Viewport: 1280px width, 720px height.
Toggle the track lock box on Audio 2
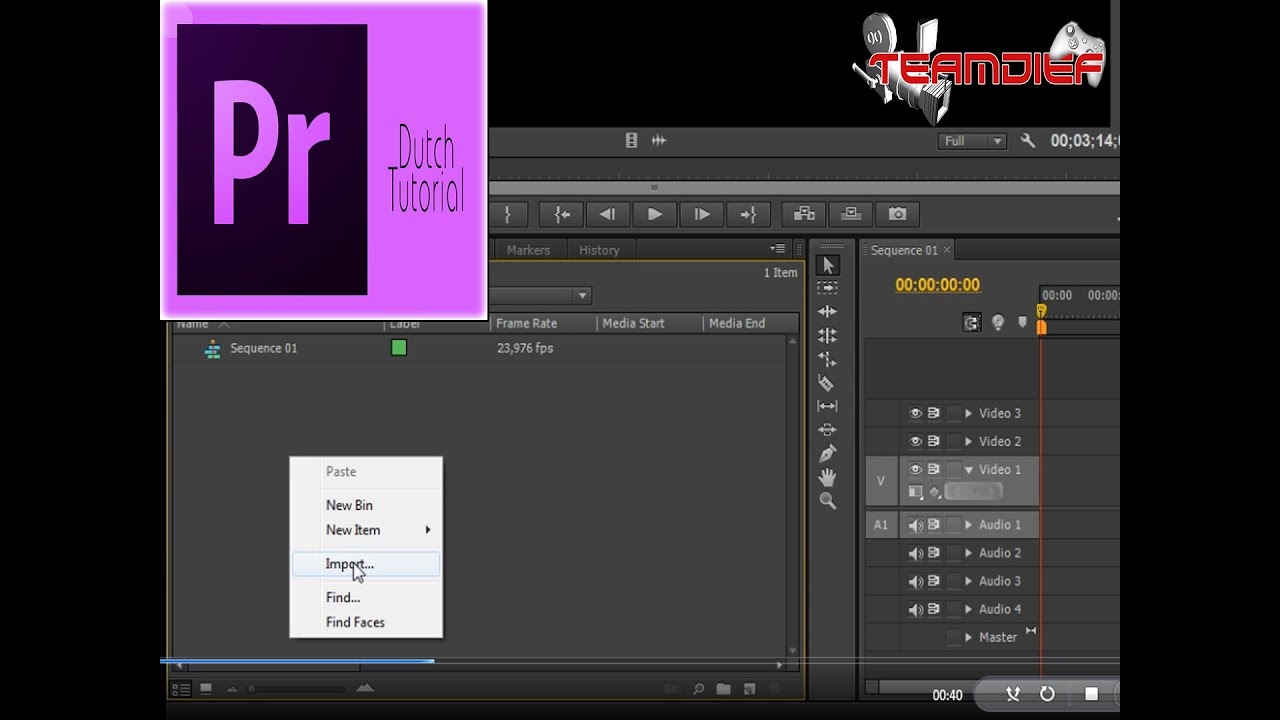pyautogui.click(x=954, y=553)
